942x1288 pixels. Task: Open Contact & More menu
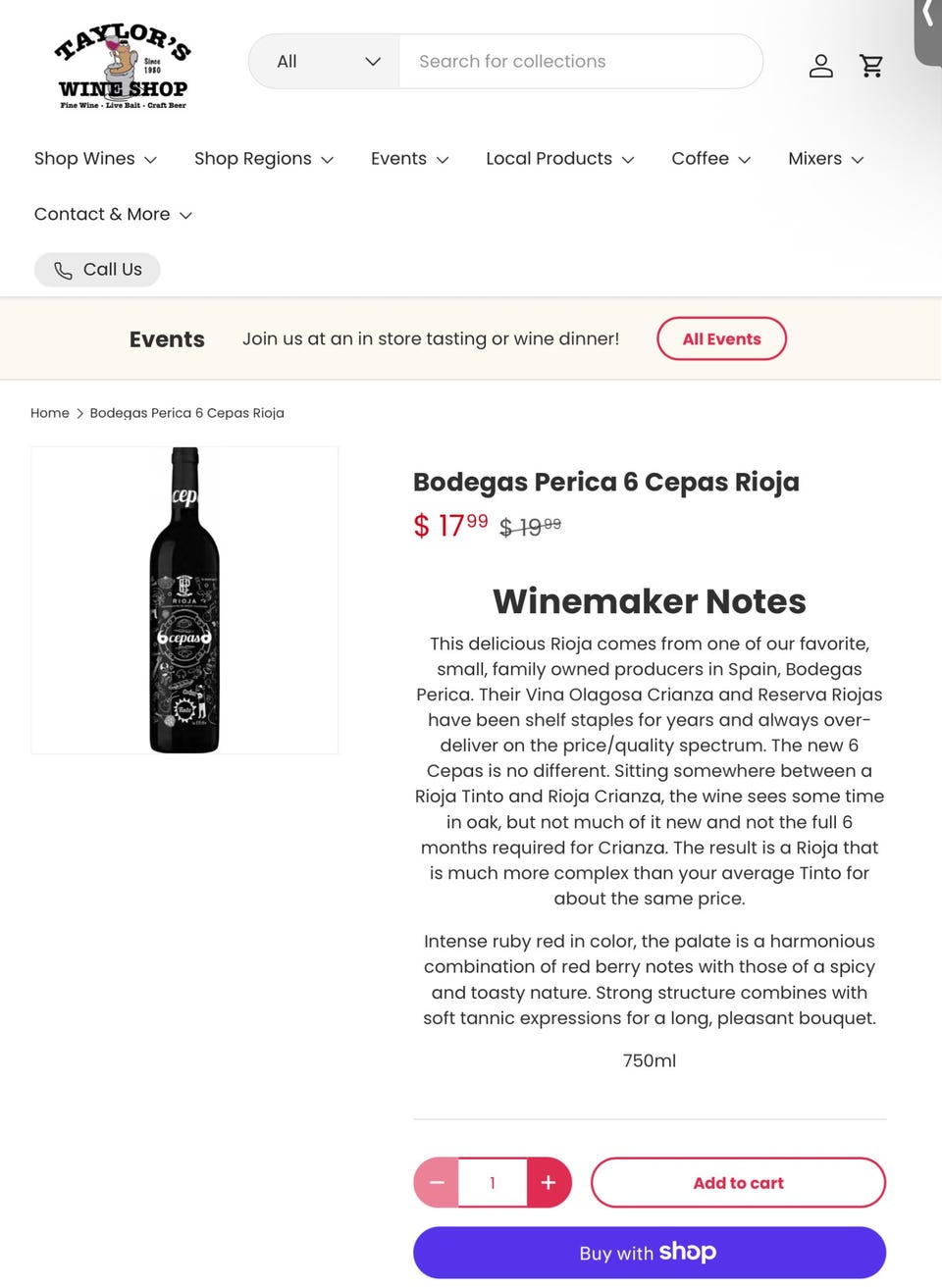(112, 214)
